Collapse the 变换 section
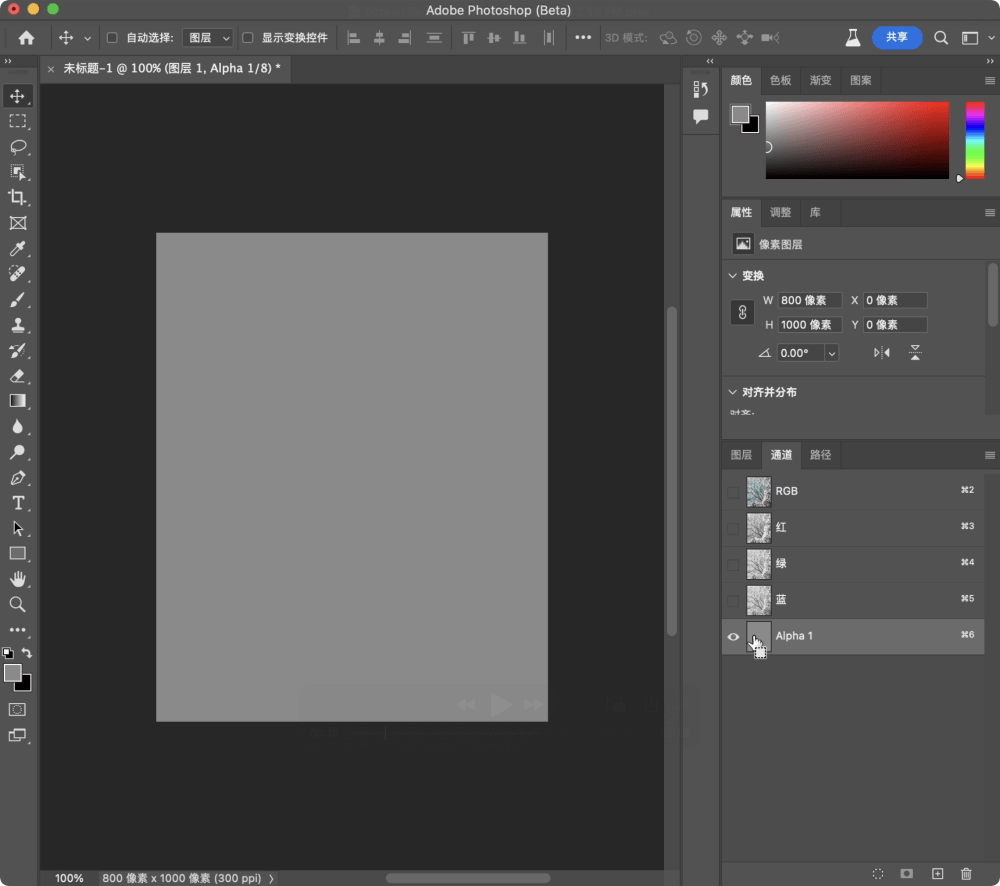The height and width of the screenshot is (886, 1000). click(733, 275)
